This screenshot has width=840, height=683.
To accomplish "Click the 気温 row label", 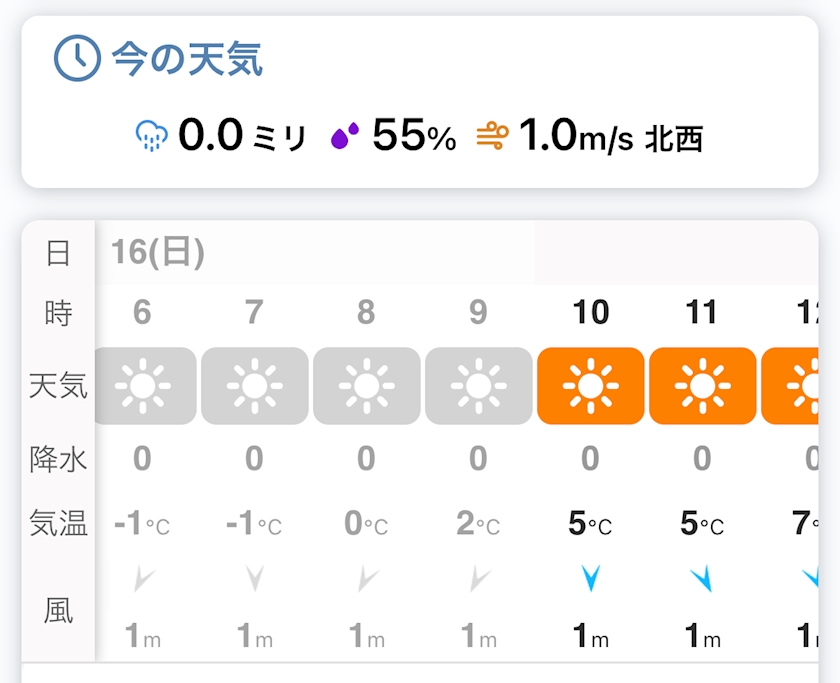I will tap(58, 523).
